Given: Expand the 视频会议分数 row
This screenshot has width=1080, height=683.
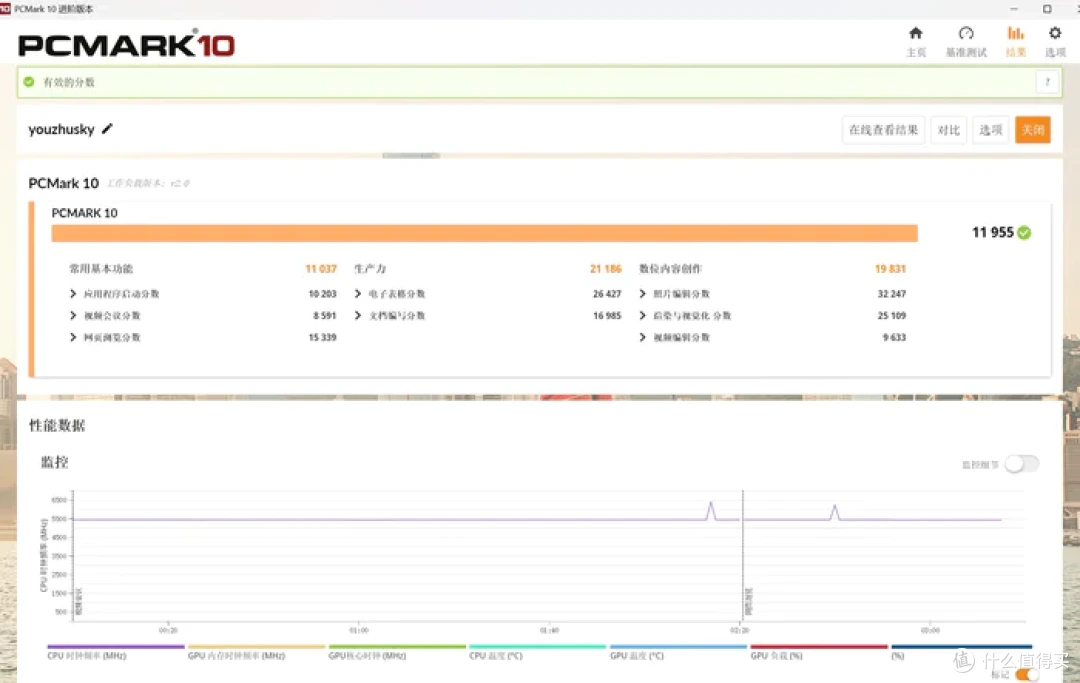Looking at the screenshot, I should (x=73, y=315).
